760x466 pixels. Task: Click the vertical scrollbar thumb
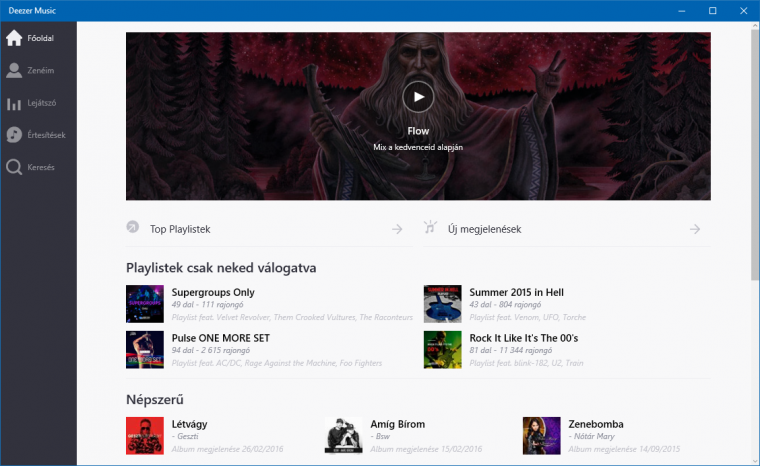pyautogui.click(x=755, y=154)
